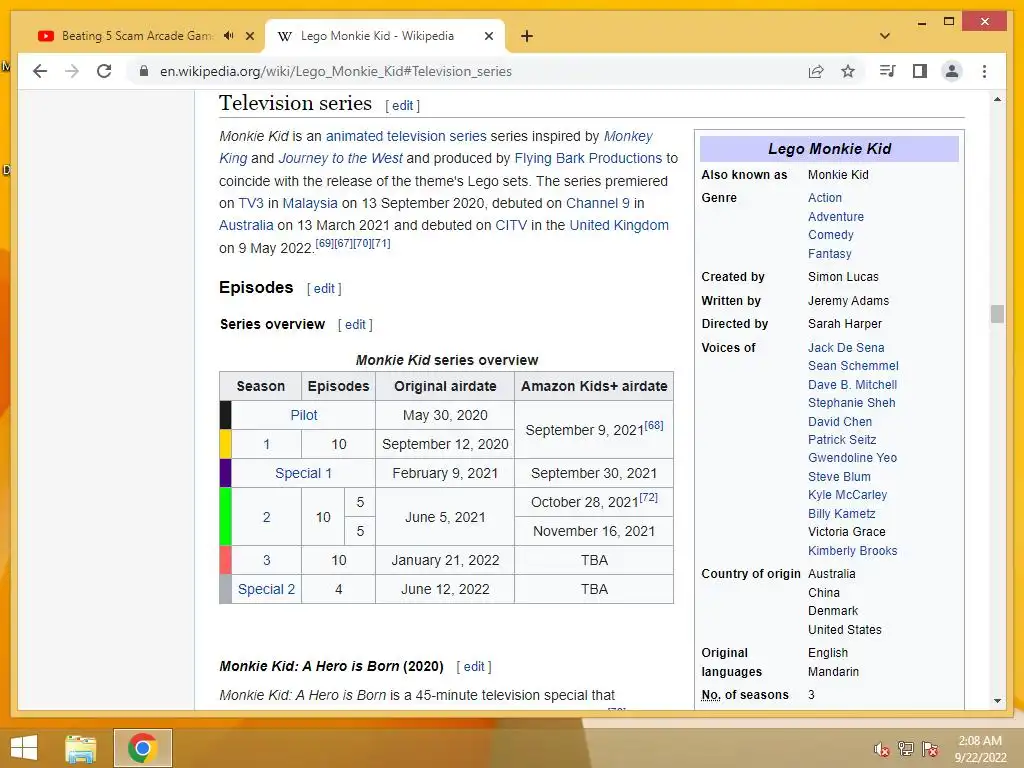Reload the Wikipedia page
The height and width of the screenshot is (768, 1024).
click(x=104, y=71)
